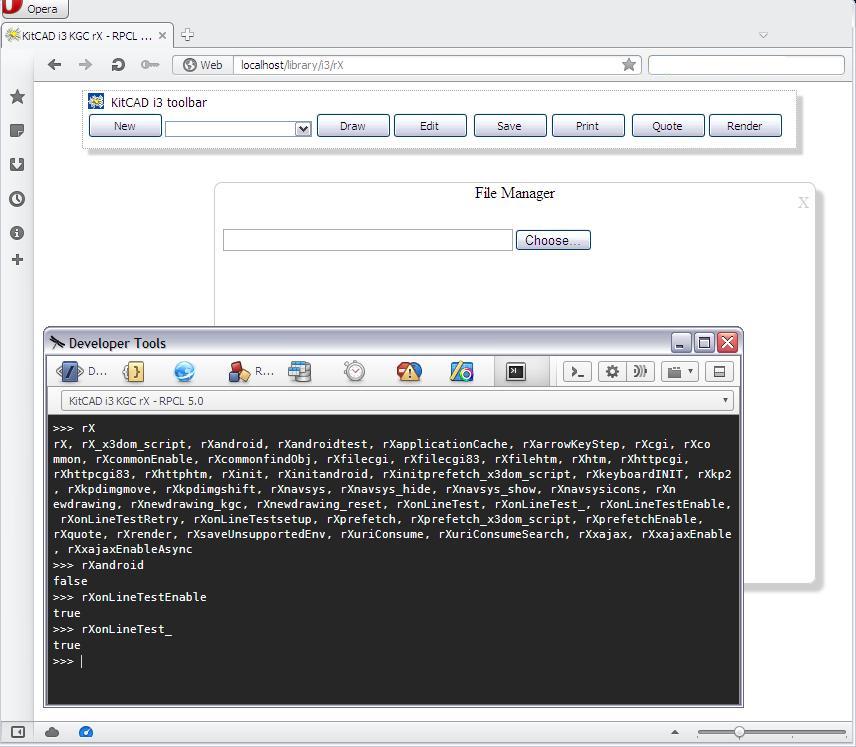Open the Notes sidebar panel
The width and height of the screenshot is (856, 747).
[17, 131]
